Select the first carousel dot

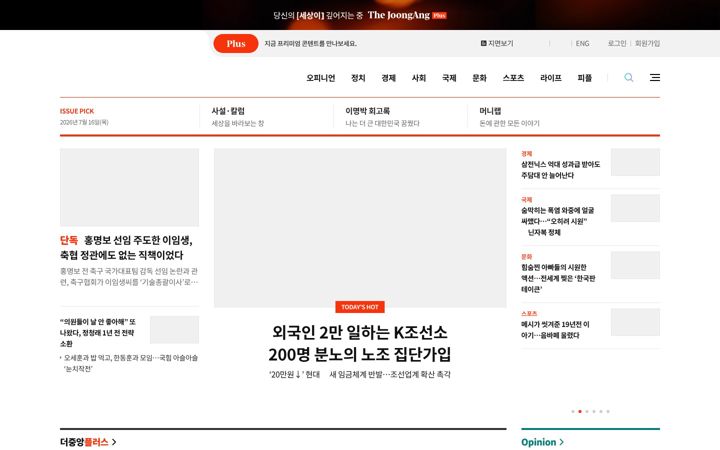pos(573,411)
